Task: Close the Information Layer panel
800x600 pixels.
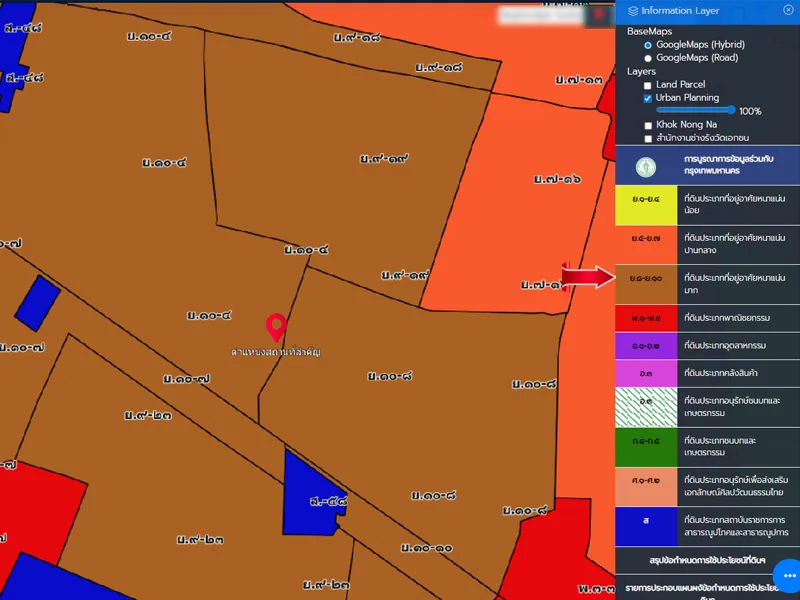Action: [788, 10]
